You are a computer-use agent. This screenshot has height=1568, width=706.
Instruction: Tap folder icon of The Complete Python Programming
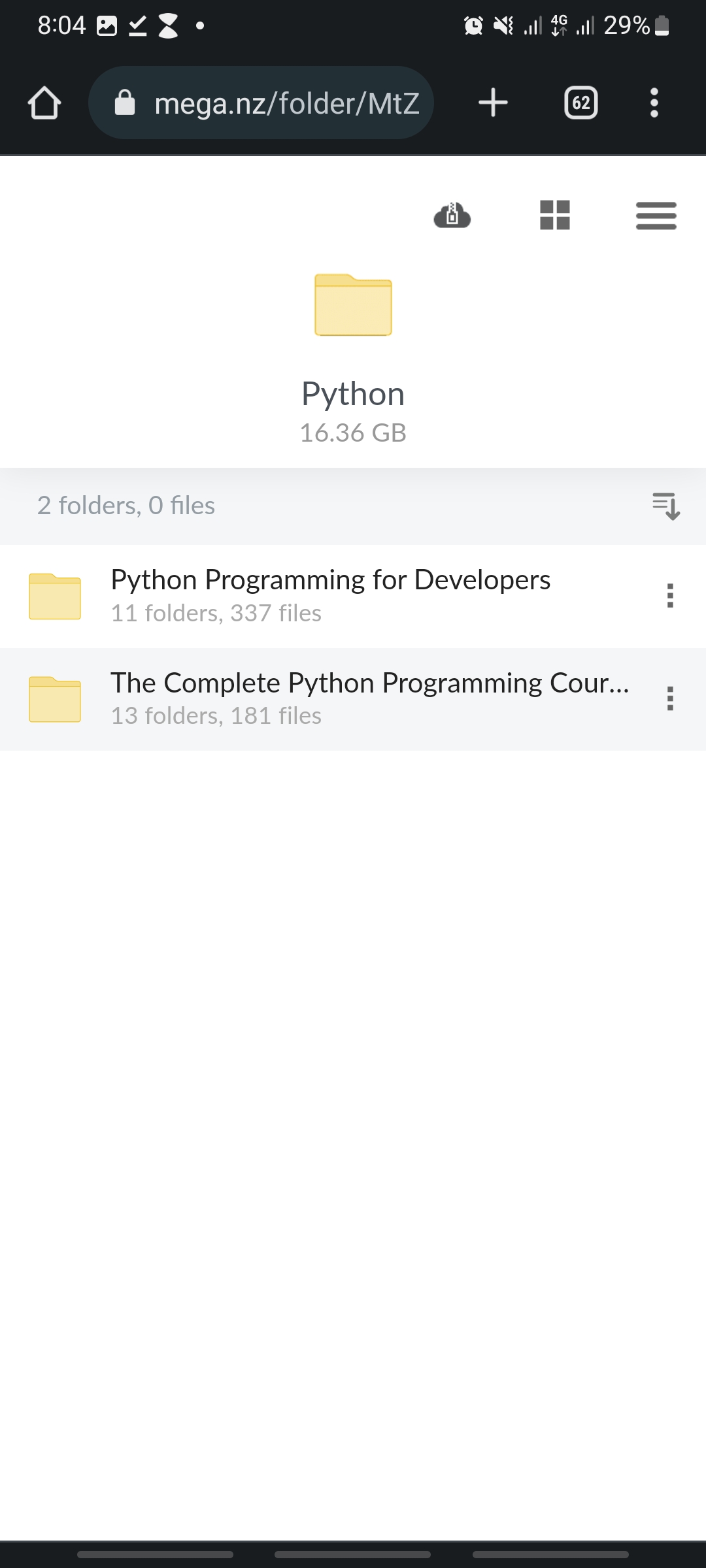click(x=55, y=699)
